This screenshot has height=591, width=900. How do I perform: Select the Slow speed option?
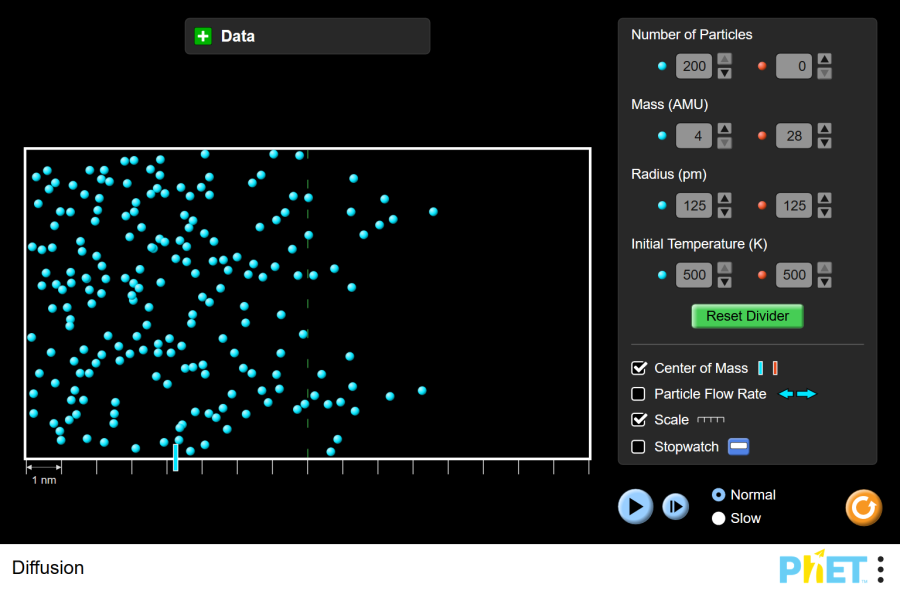click(718, 518)
